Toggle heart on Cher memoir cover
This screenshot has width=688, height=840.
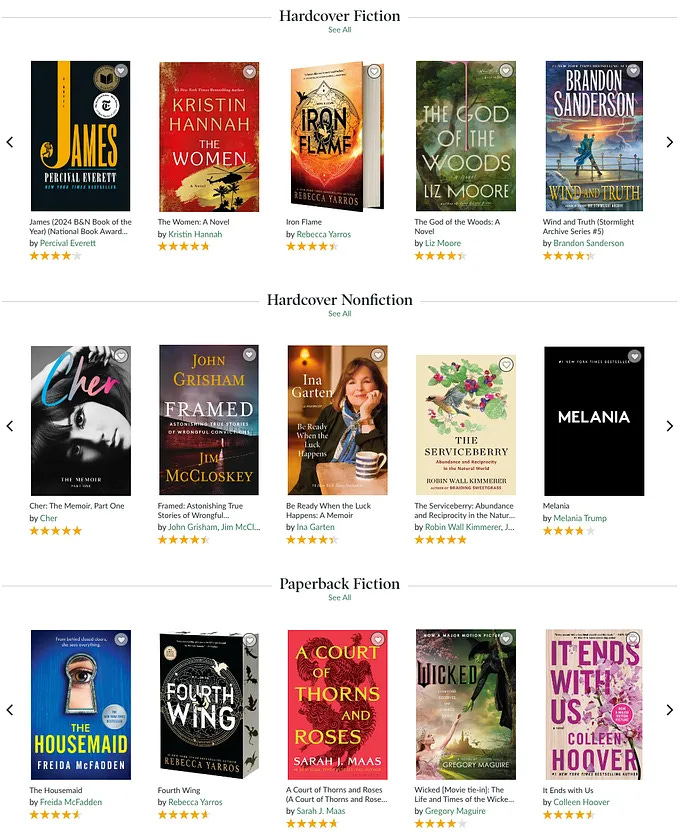click(122, 356)
